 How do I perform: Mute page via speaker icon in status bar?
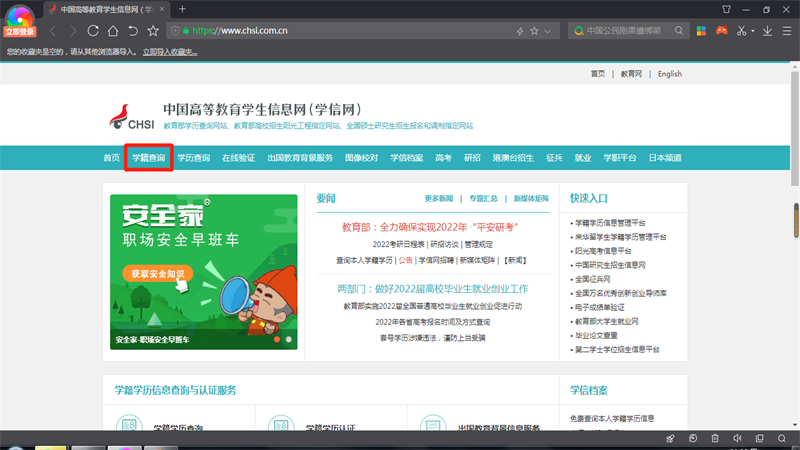click(737, 438)
